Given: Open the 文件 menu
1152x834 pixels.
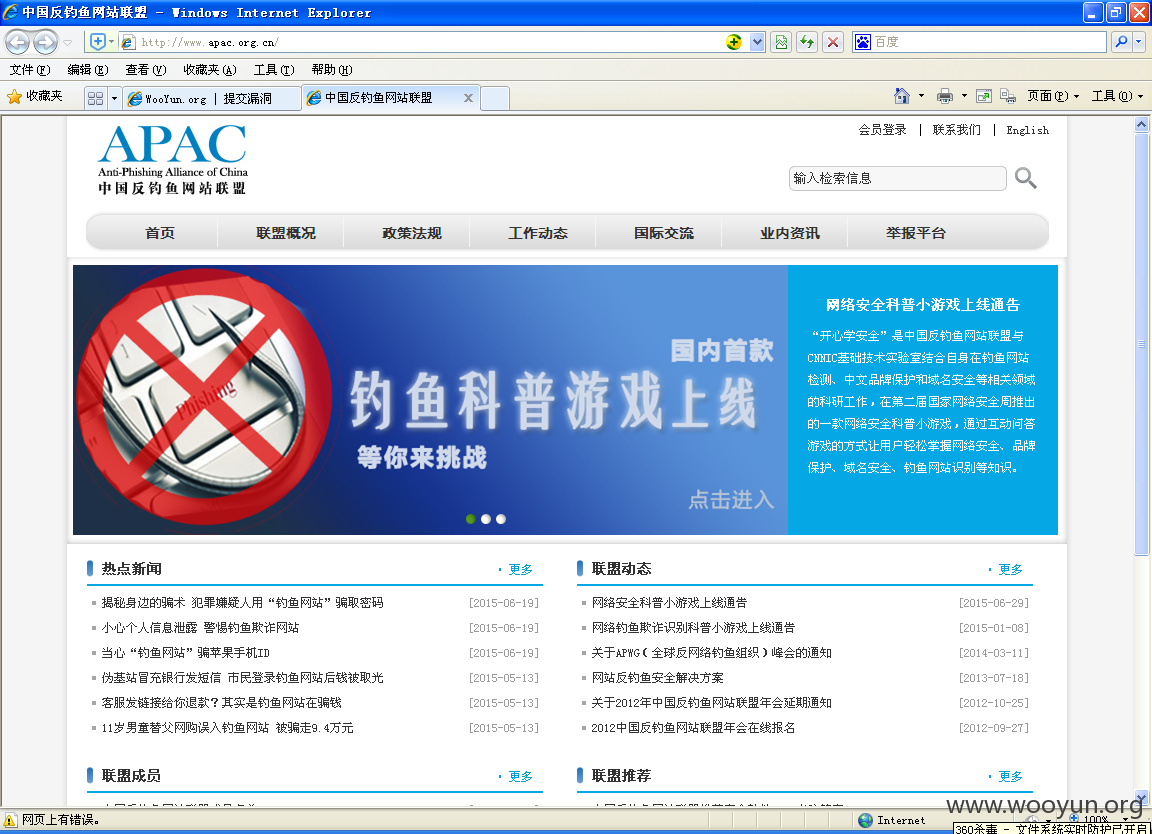Looking at the screenshot, I should click(x=29, y=70).
